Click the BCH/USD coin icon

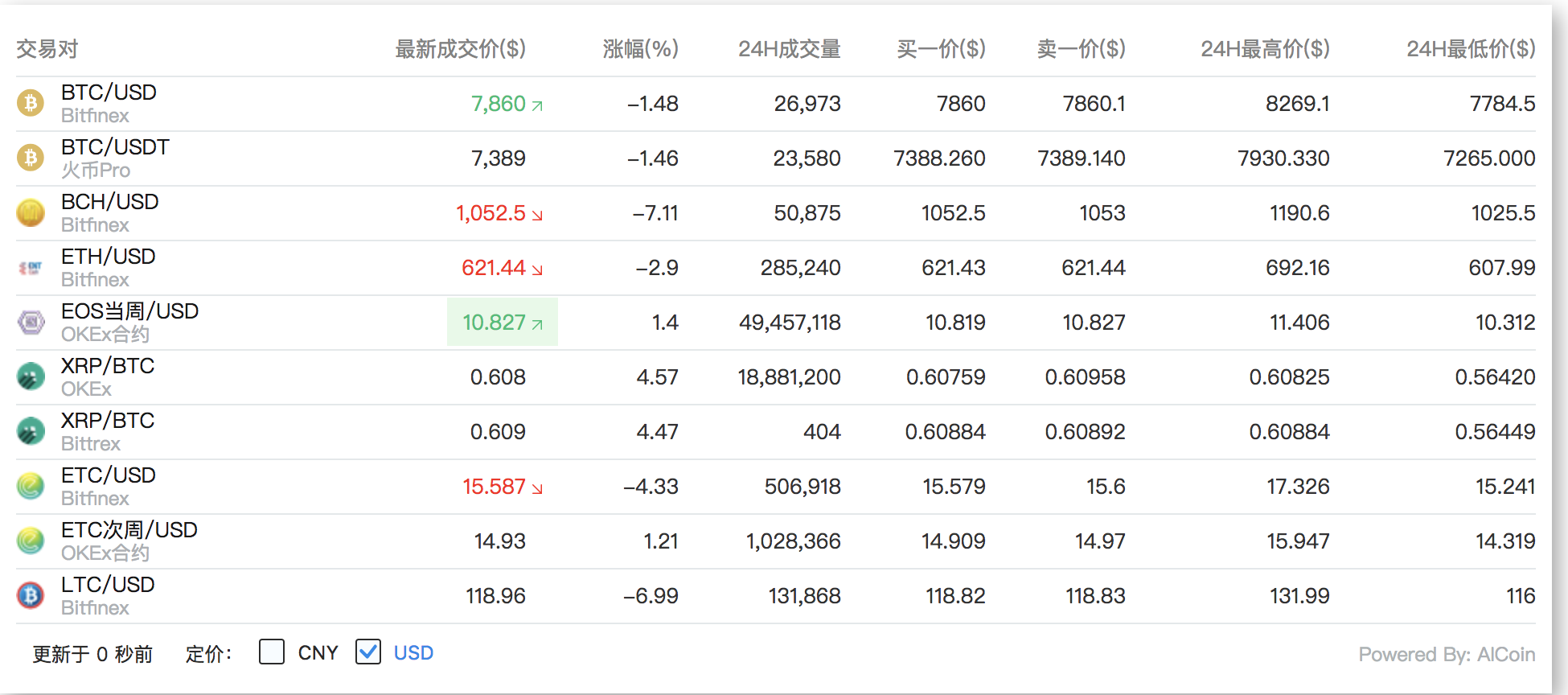[x=31, y=212]
